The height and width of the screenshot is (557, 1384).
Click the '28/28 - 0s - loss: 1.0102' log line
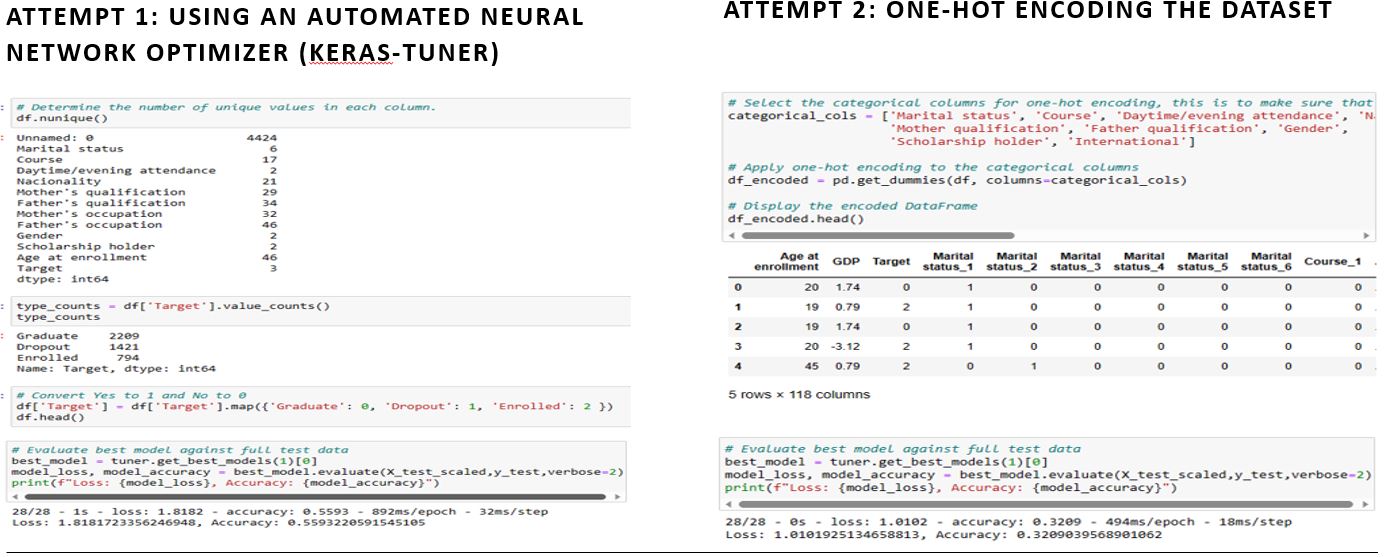click(x=1008, y=522)
